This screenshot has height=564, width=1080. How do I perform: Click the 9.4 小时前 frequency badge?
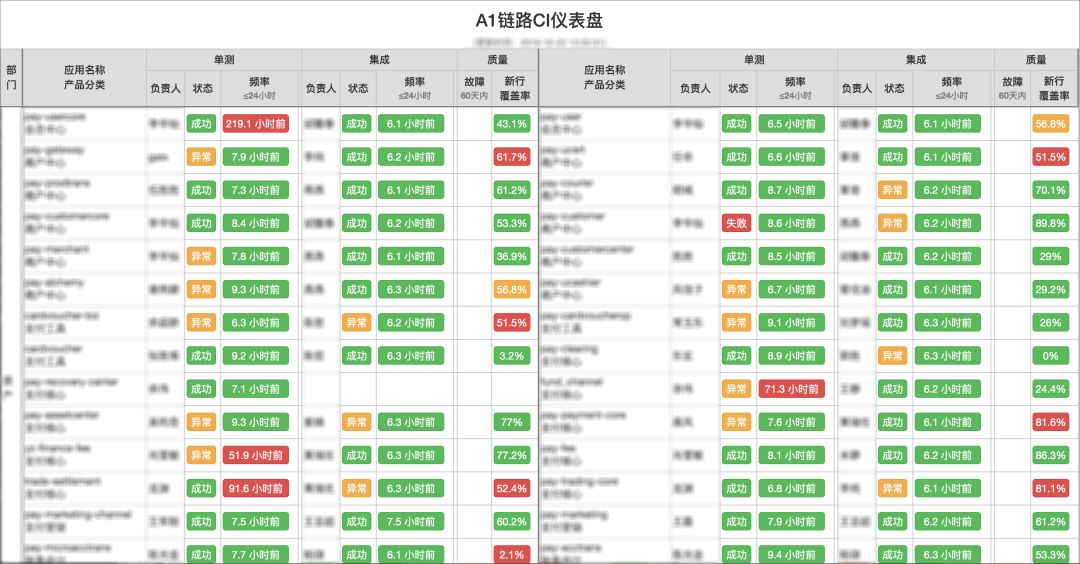point(791,554)
